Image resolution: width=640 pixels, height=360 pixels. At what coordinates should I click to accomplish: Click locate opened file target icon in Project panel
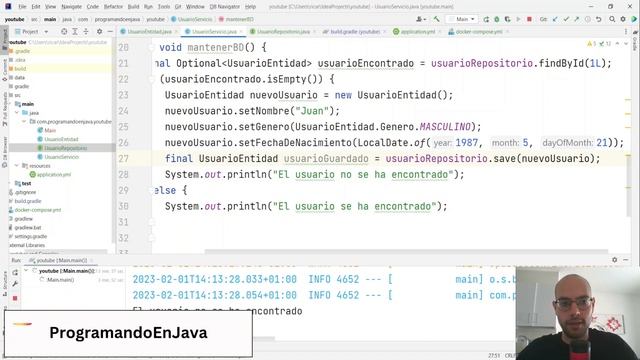pyautogui.click(x=64, y=31)
